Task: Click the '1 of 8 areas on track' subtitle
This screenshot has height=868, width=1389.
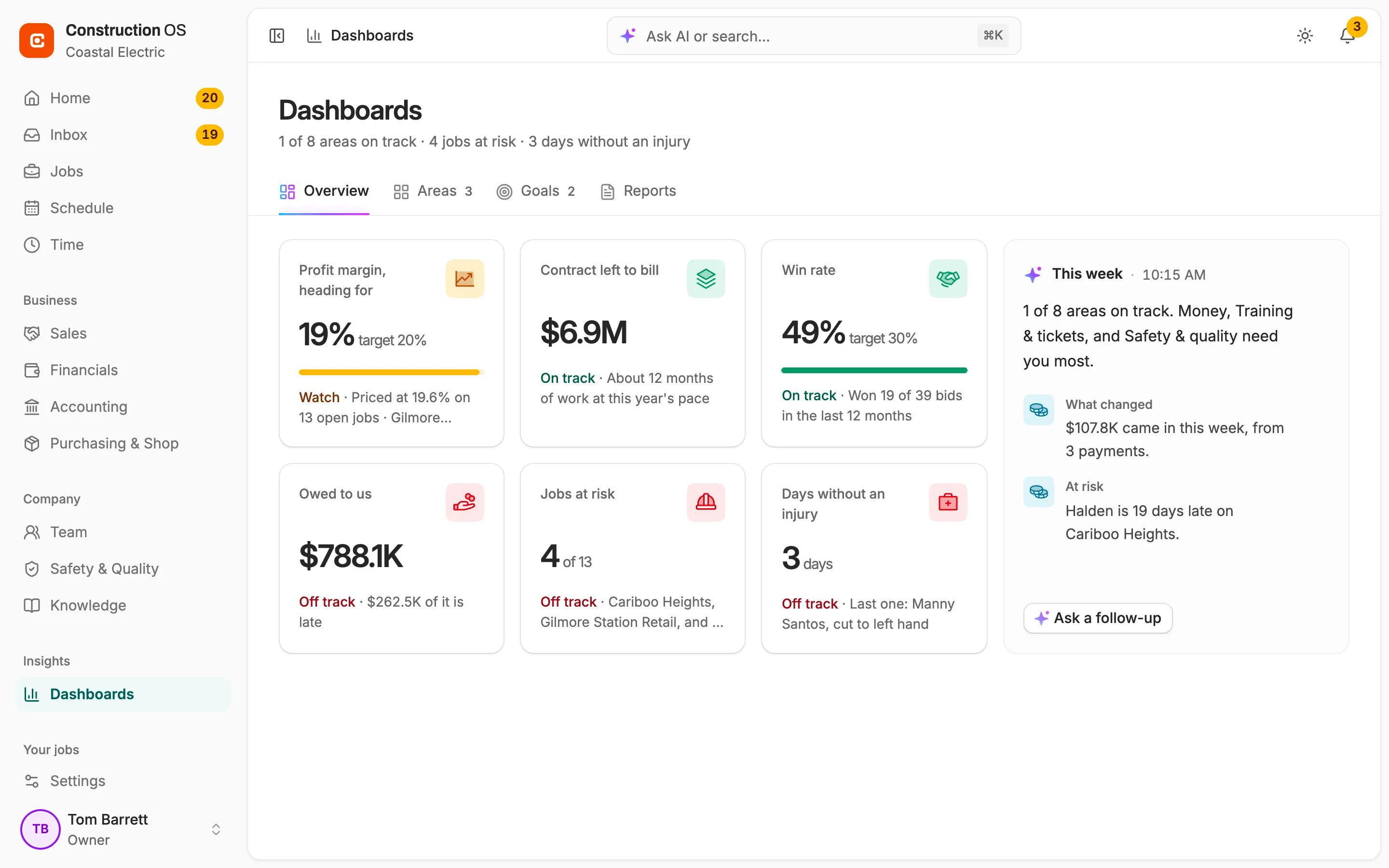Action: (x=484, y=142)
